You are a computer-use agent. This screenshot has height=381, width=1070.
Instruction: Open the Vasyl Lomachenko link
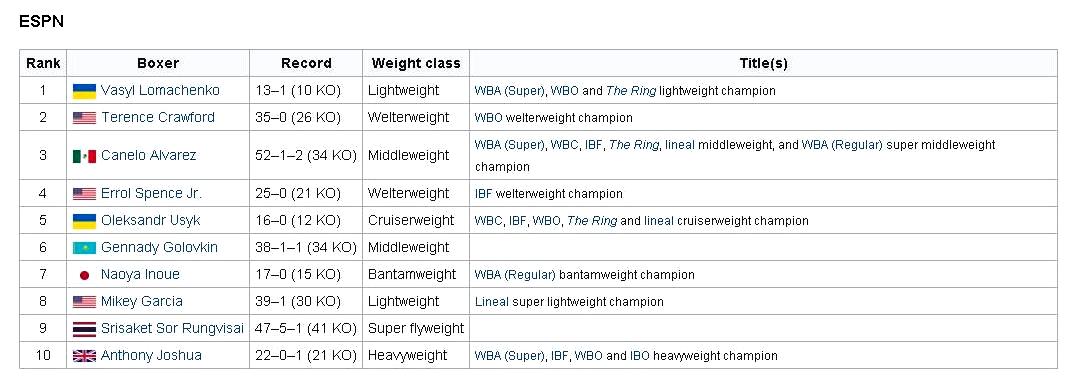coord(160,90)
